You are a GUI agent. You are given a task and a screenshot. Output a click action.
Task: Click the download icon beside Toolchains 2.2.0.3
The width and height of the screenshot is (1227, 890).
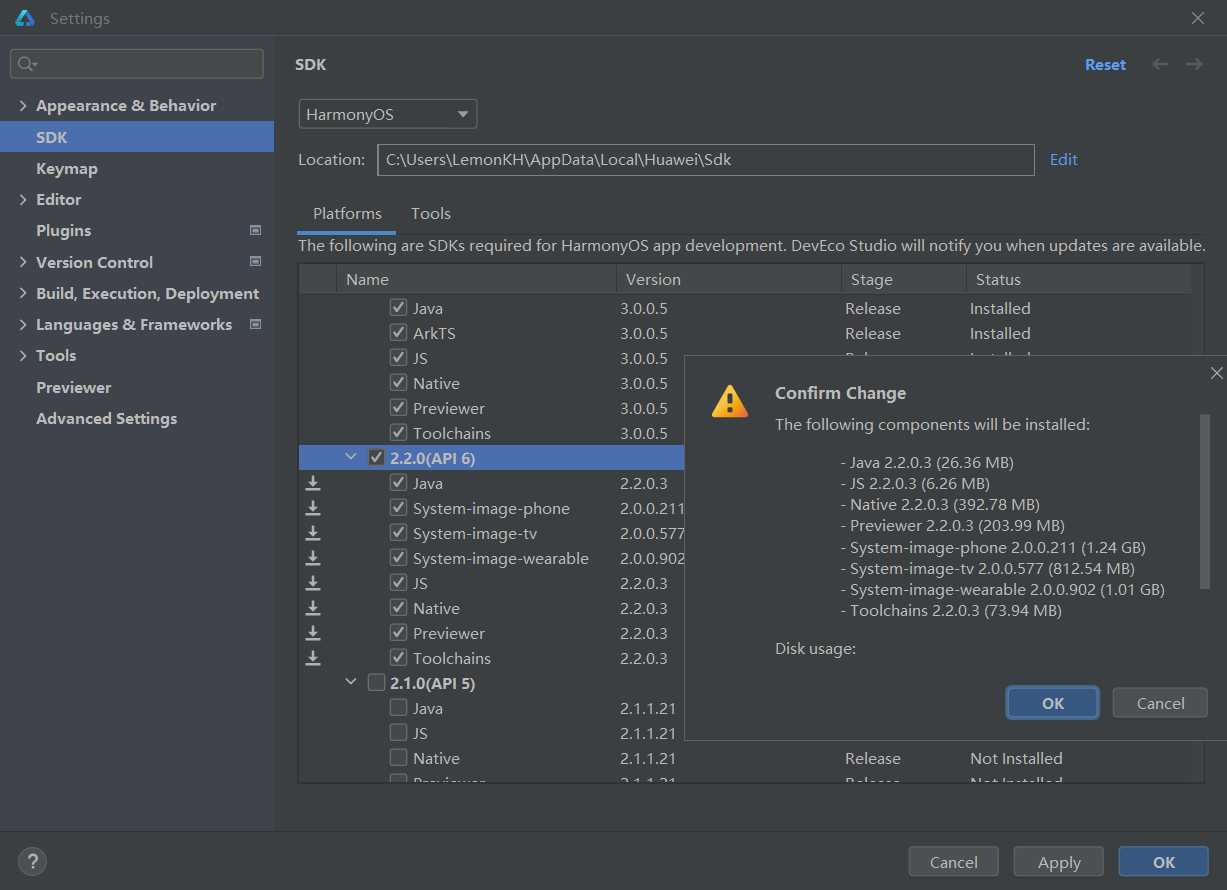[x=313, y=658]
